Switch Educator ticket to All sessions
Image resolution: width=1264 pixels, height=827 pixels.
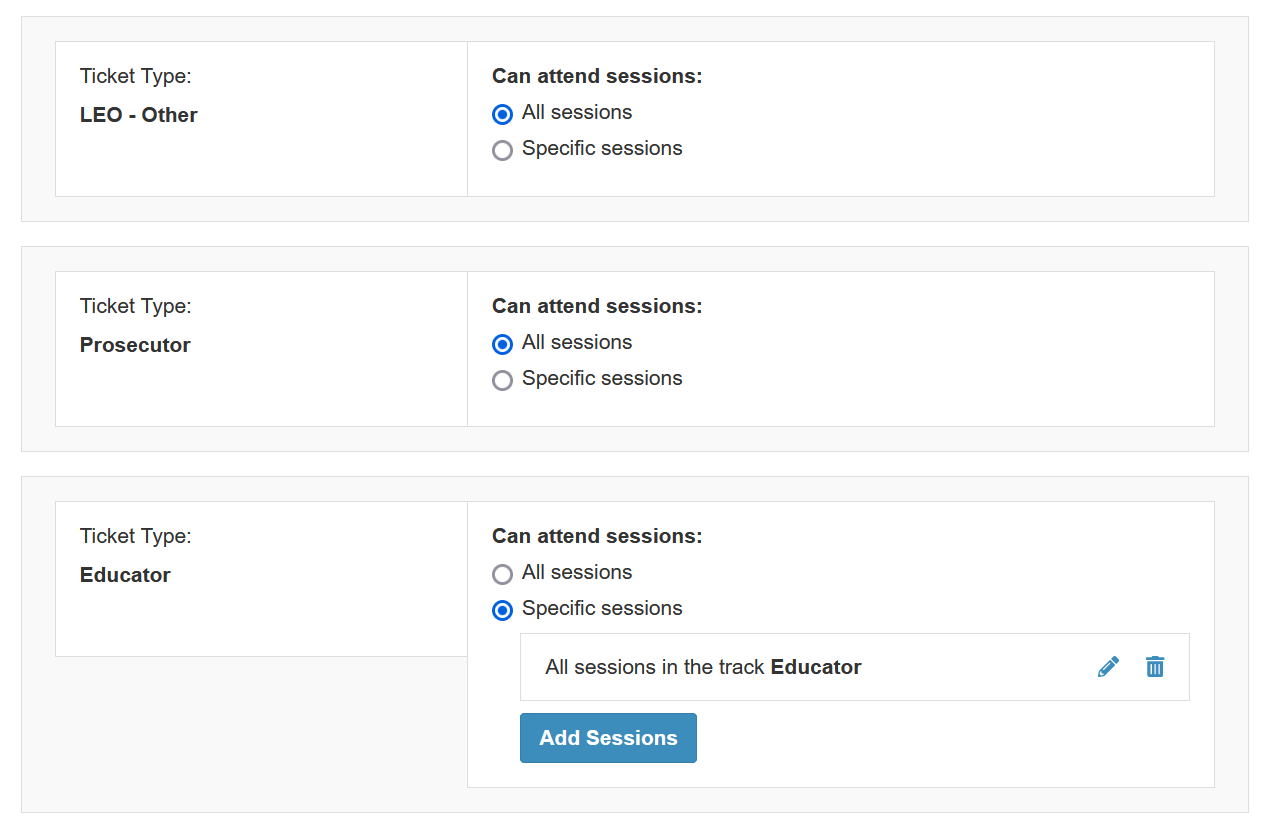(503, 574)
